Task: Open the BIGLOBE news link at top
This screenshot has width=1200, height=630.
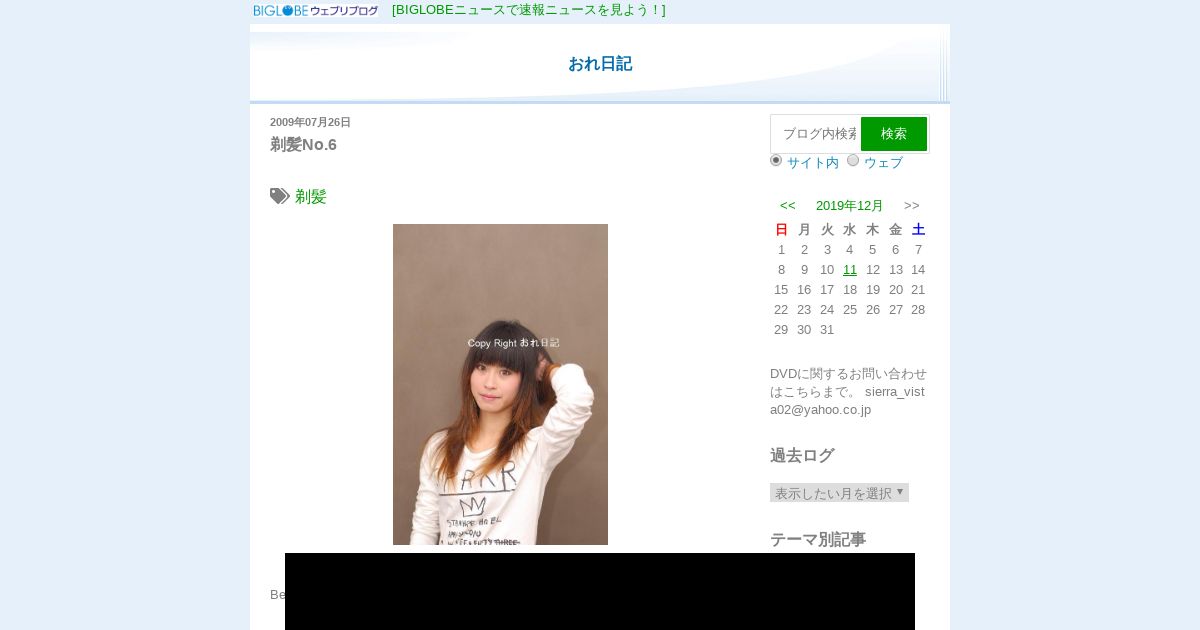Action: 528,10
